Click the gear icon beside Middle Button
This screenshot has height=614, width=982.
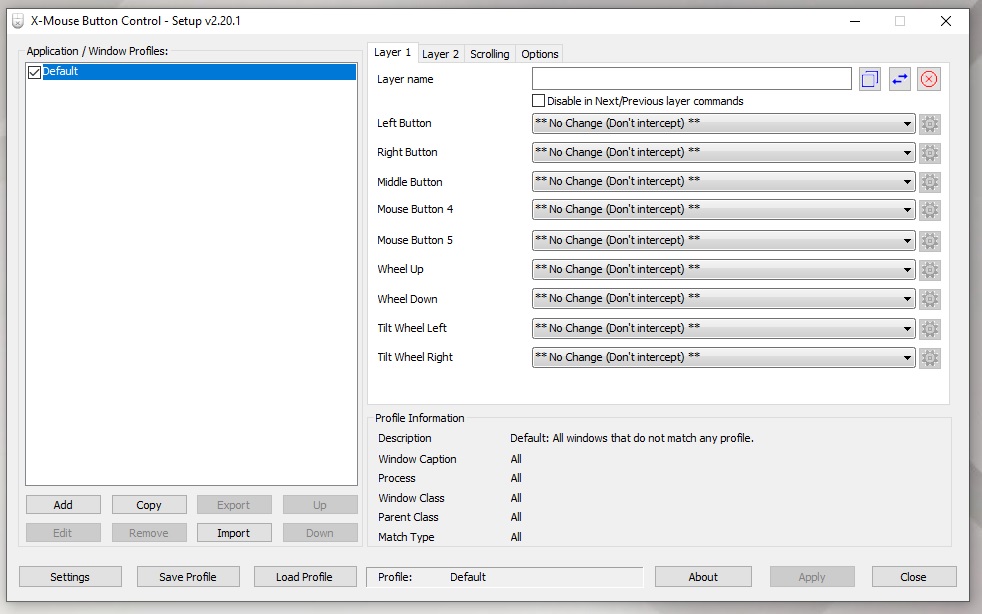pyautogui.click(x=930, y=182)
